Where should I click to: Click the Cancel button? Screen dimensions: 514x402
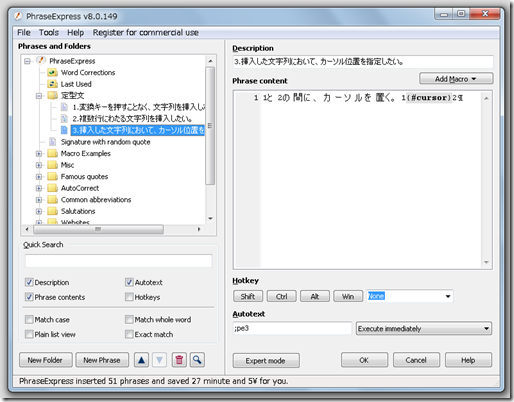coord(416,360)
